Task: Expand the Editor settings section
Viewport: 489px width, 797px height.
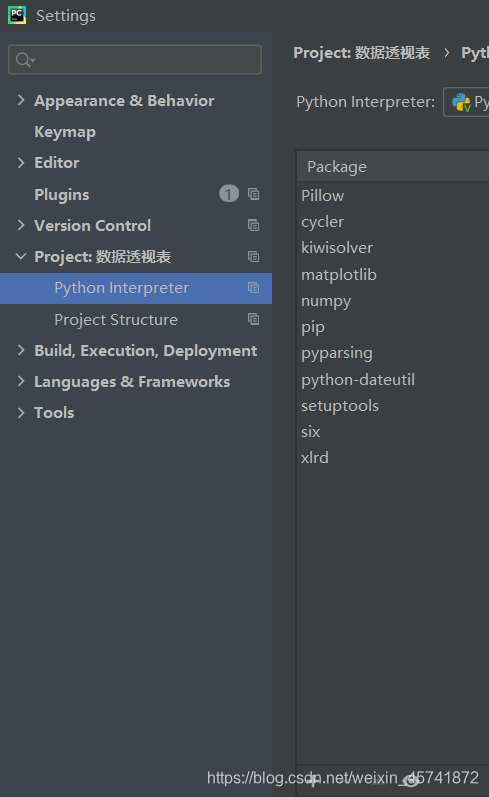Action: pos(21,163)
